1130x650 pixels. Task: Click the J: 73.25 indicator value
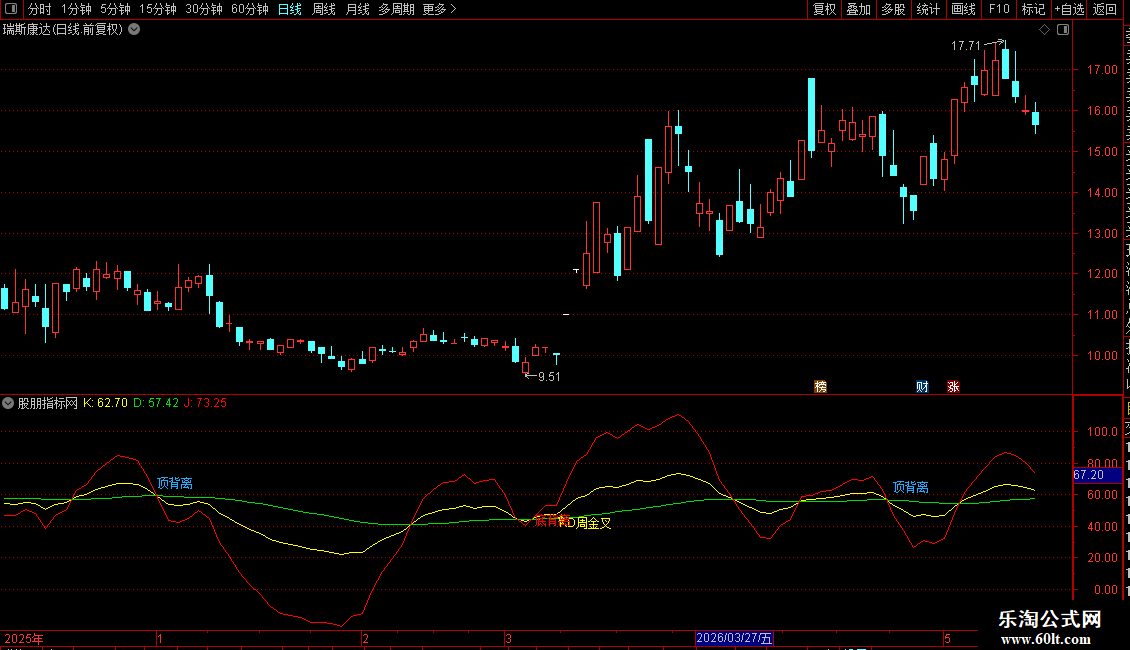205,403
